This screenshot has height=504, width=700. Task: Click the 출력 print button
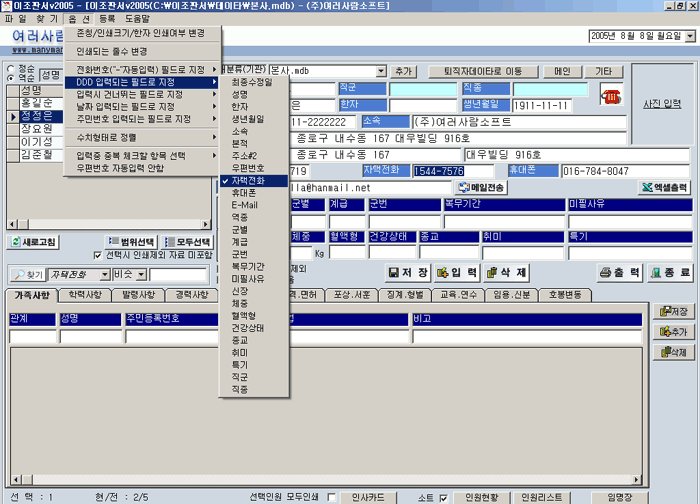point(620,273)
